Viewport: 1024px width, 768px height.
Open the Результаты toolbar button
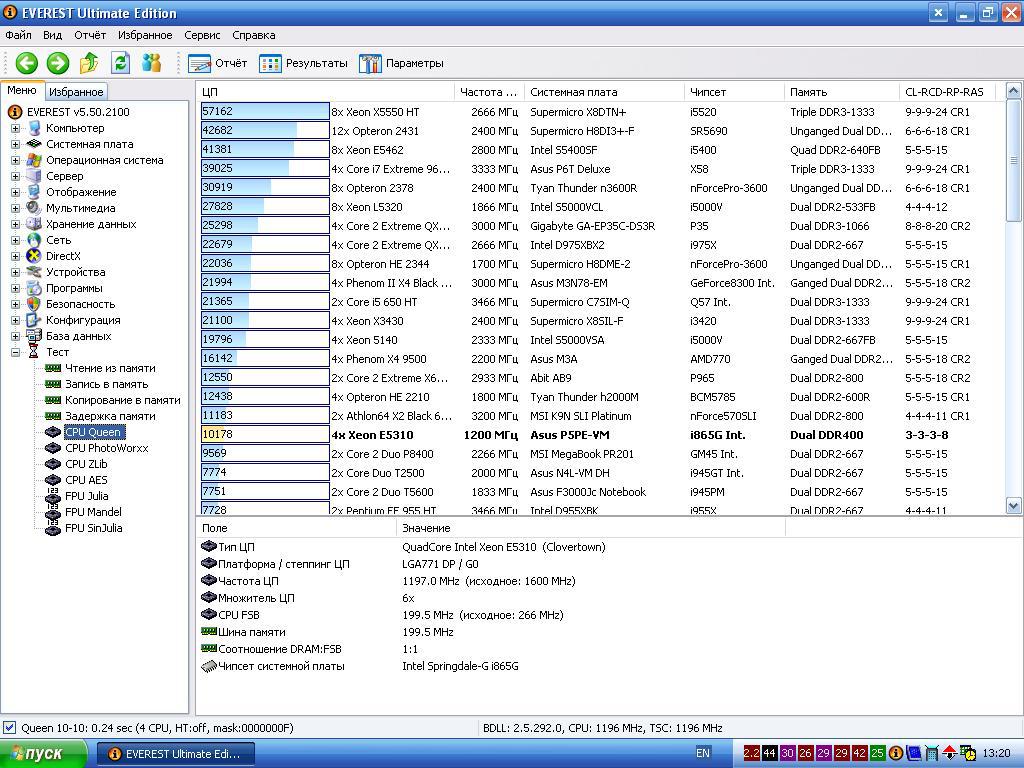pos(303,63)
